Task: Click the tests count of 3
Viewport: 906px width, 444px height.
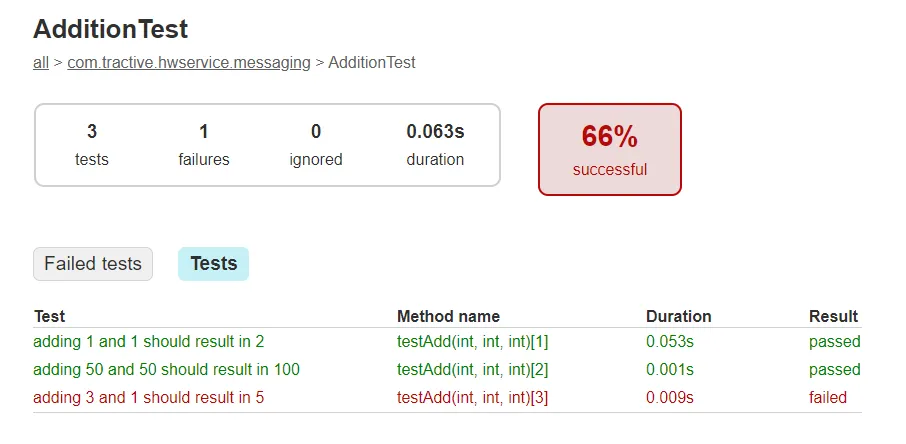Action: pyautogui.click(x=92, y=131)
